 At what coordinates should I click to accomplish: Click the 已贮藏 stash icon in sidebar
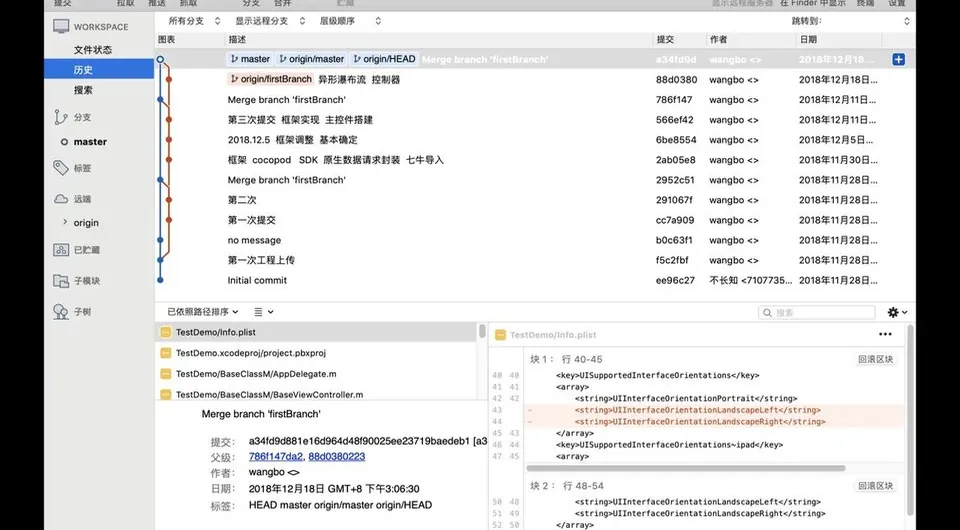click(61, 250)
